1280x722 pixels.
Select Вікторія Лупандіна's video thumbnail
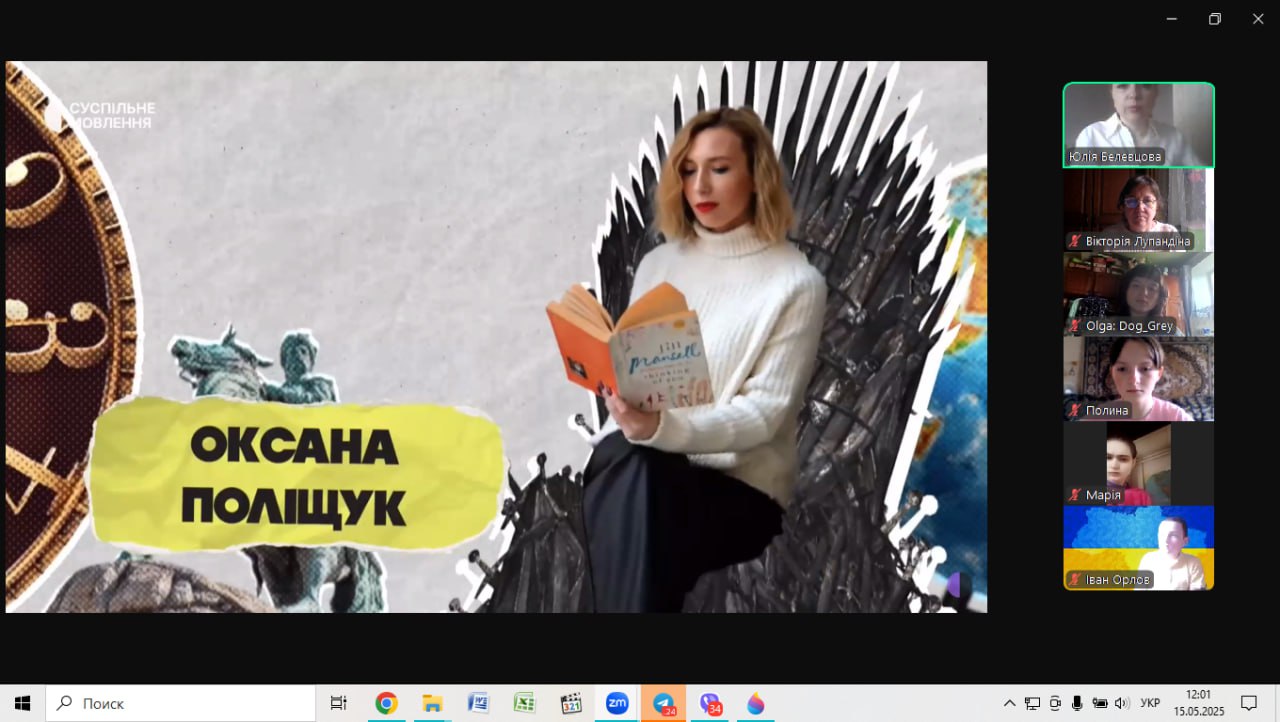coord(1139,210)
